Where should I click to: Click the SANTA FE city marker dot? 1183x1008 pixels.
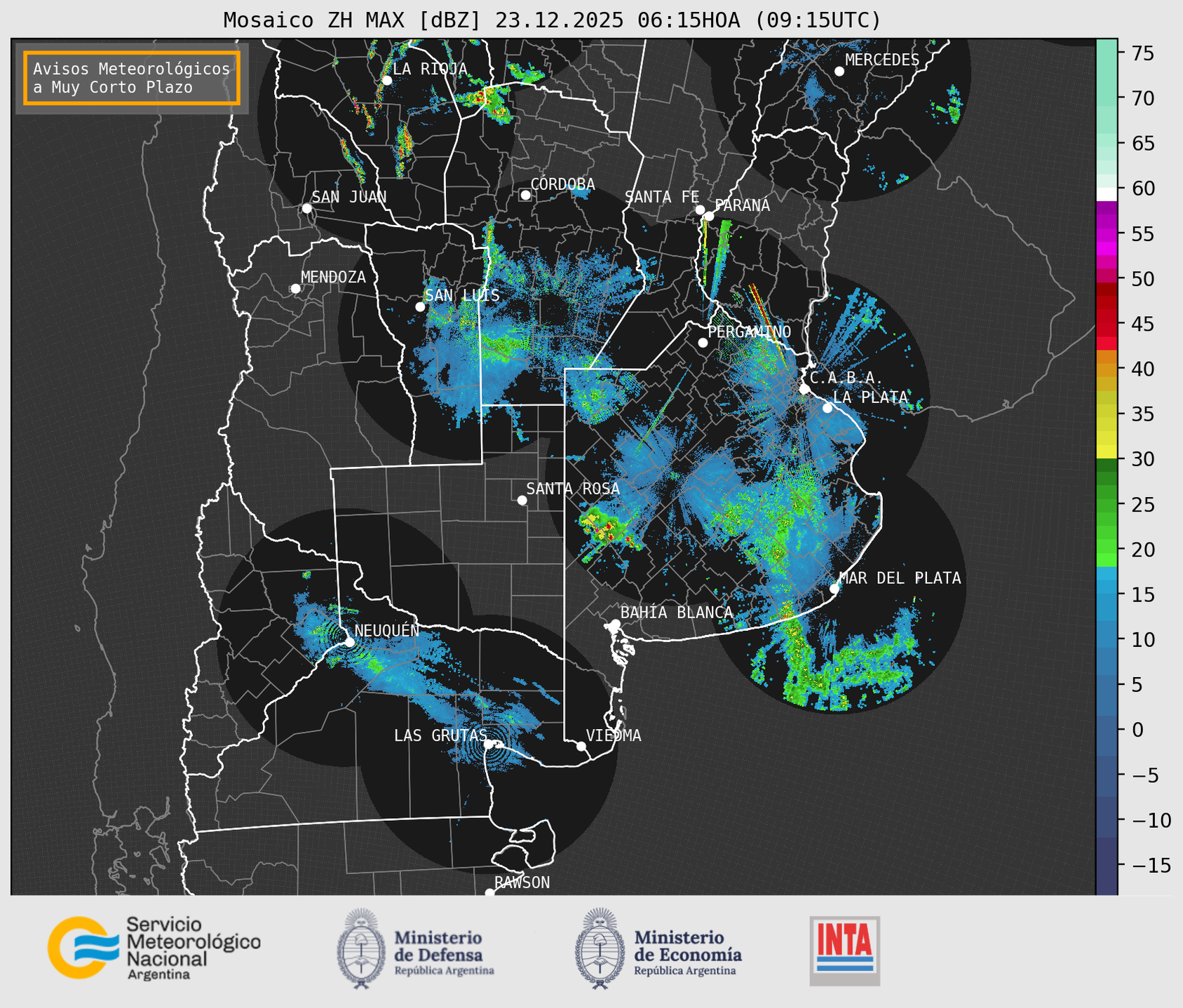[x=700, y=210]
